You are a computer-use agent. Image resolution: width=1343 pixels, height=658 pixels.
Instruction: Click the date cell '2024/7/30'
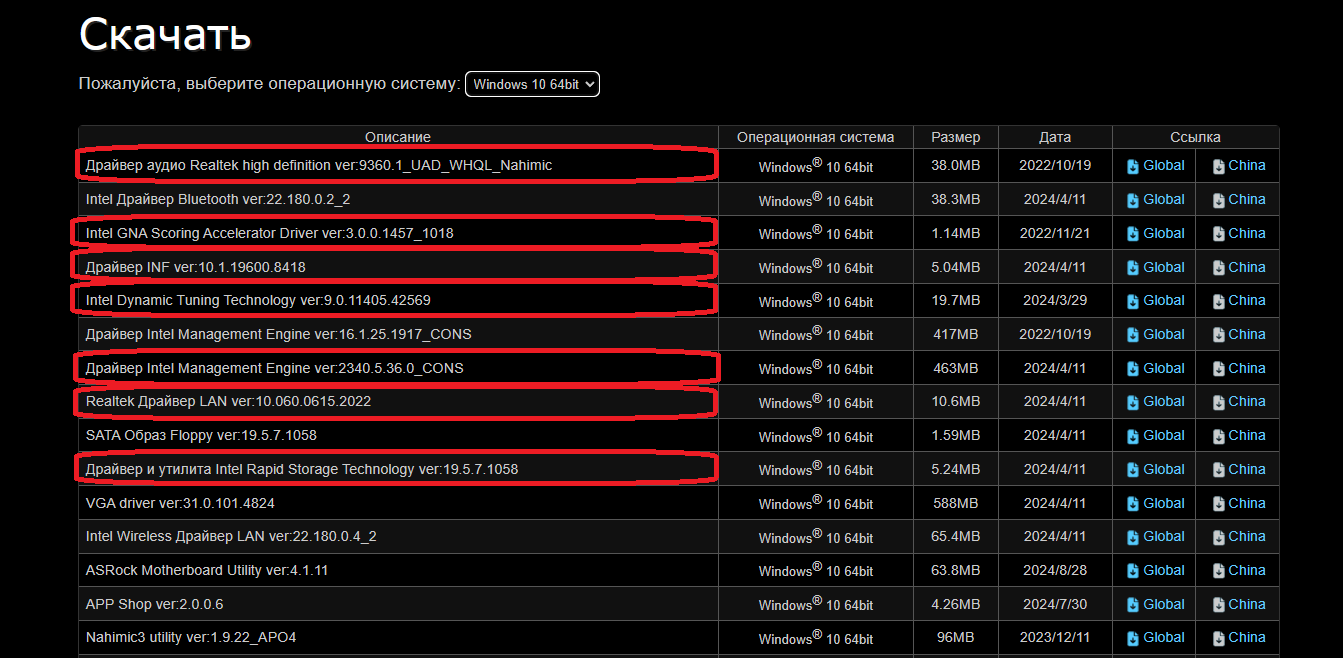coord(1055,604)
